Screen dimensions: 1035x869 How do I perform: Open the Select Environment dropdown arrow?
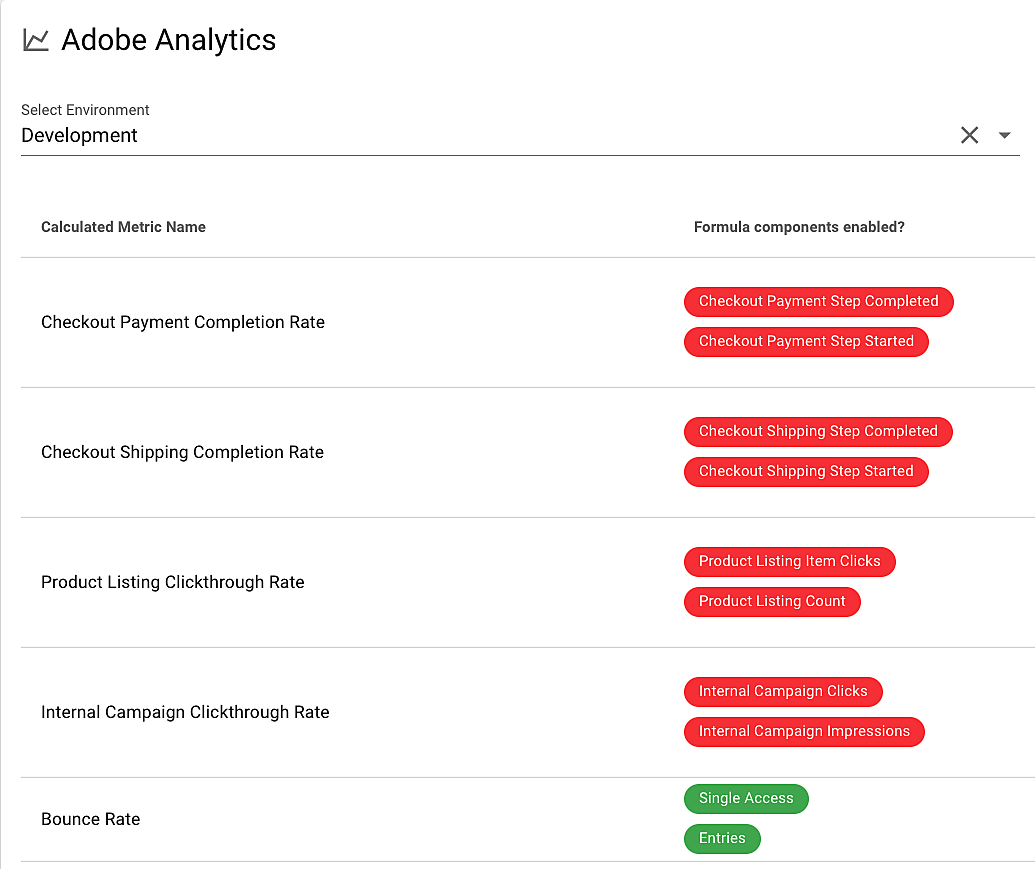click(x=1005, y=135)
